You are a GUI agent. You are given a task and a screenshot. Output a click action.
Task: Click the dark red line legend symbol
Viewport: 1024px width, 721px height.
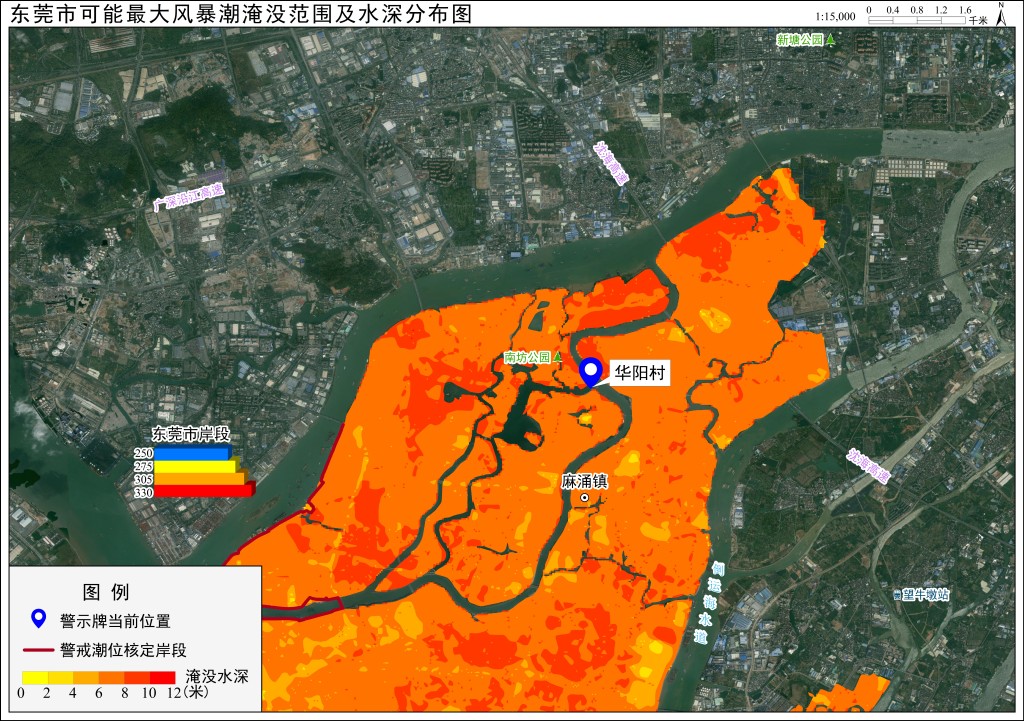click(38, 650)
